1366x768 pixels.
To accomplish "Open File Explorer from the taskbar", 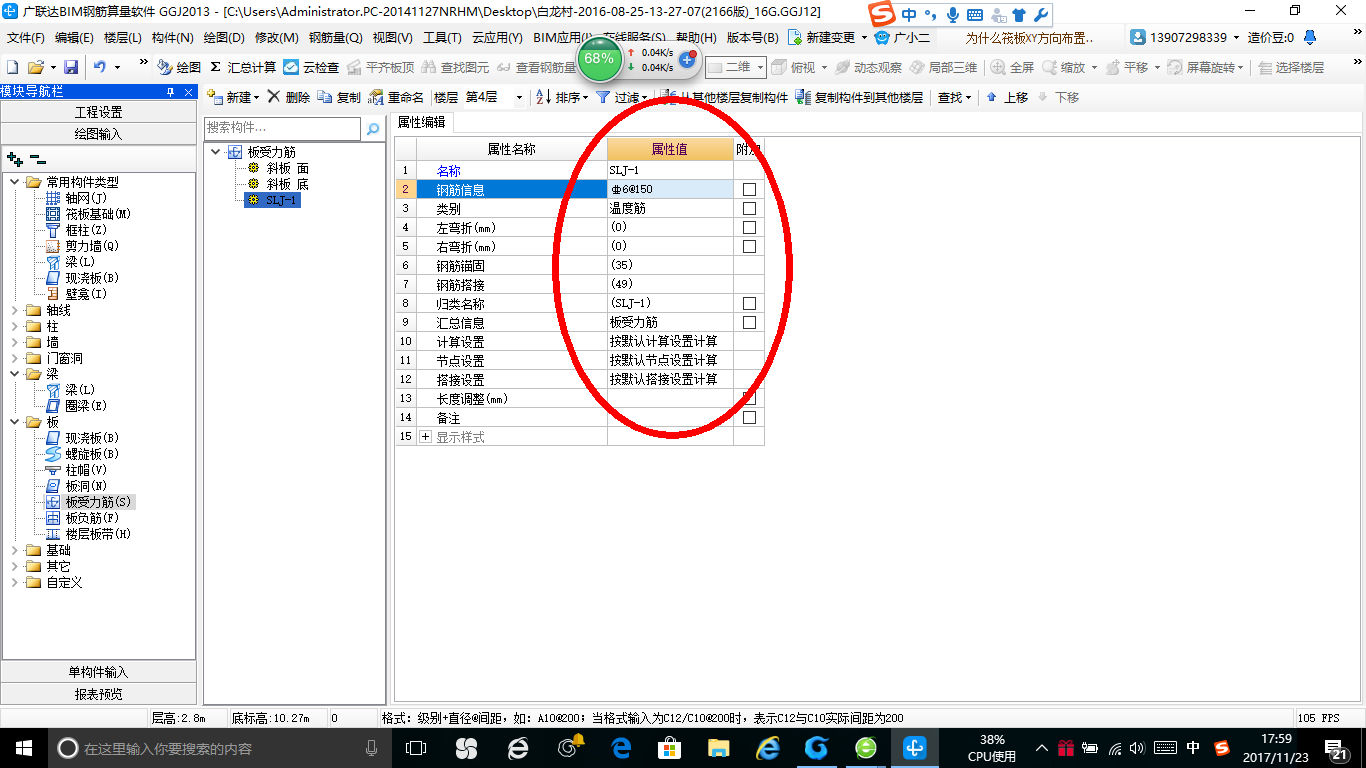I will (718, 748).
